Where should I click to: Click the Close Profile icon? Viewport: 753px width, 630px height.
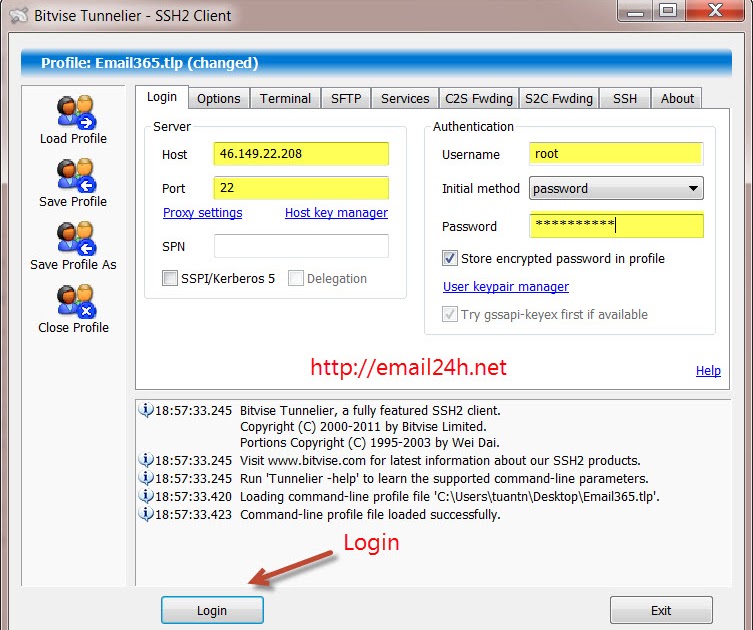pyautogui.click(x=76, y=301)
